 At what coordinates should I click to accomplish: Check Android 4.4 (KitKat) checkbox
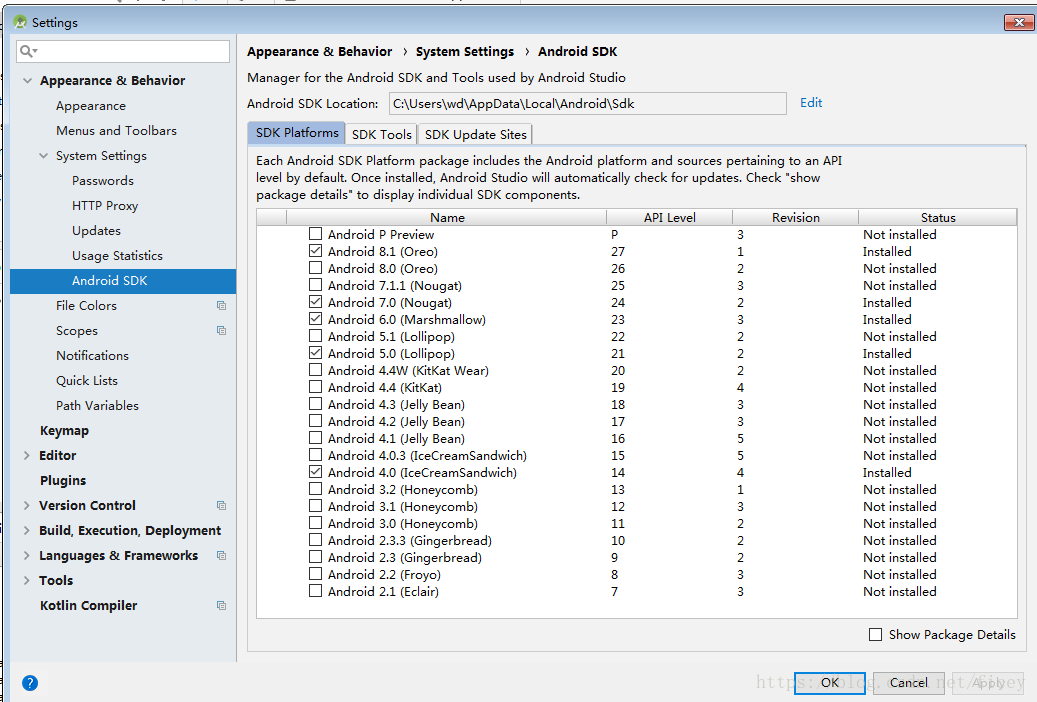(315, 387)
